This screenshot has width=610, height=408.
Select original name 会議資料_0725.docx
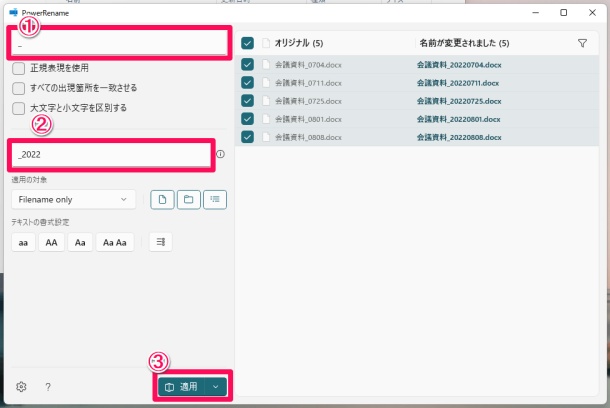pyautogui.click(x=308, y=101)
